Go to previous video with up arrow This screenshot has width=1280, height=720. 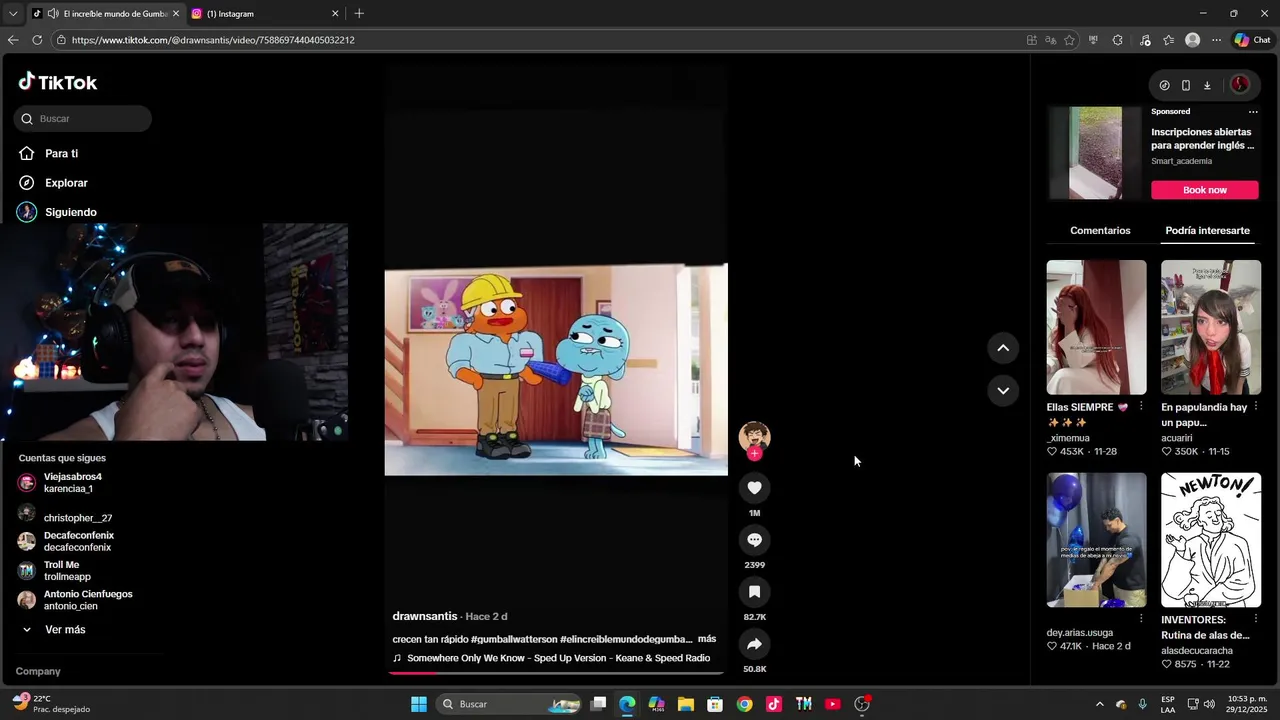(1003, 348)
